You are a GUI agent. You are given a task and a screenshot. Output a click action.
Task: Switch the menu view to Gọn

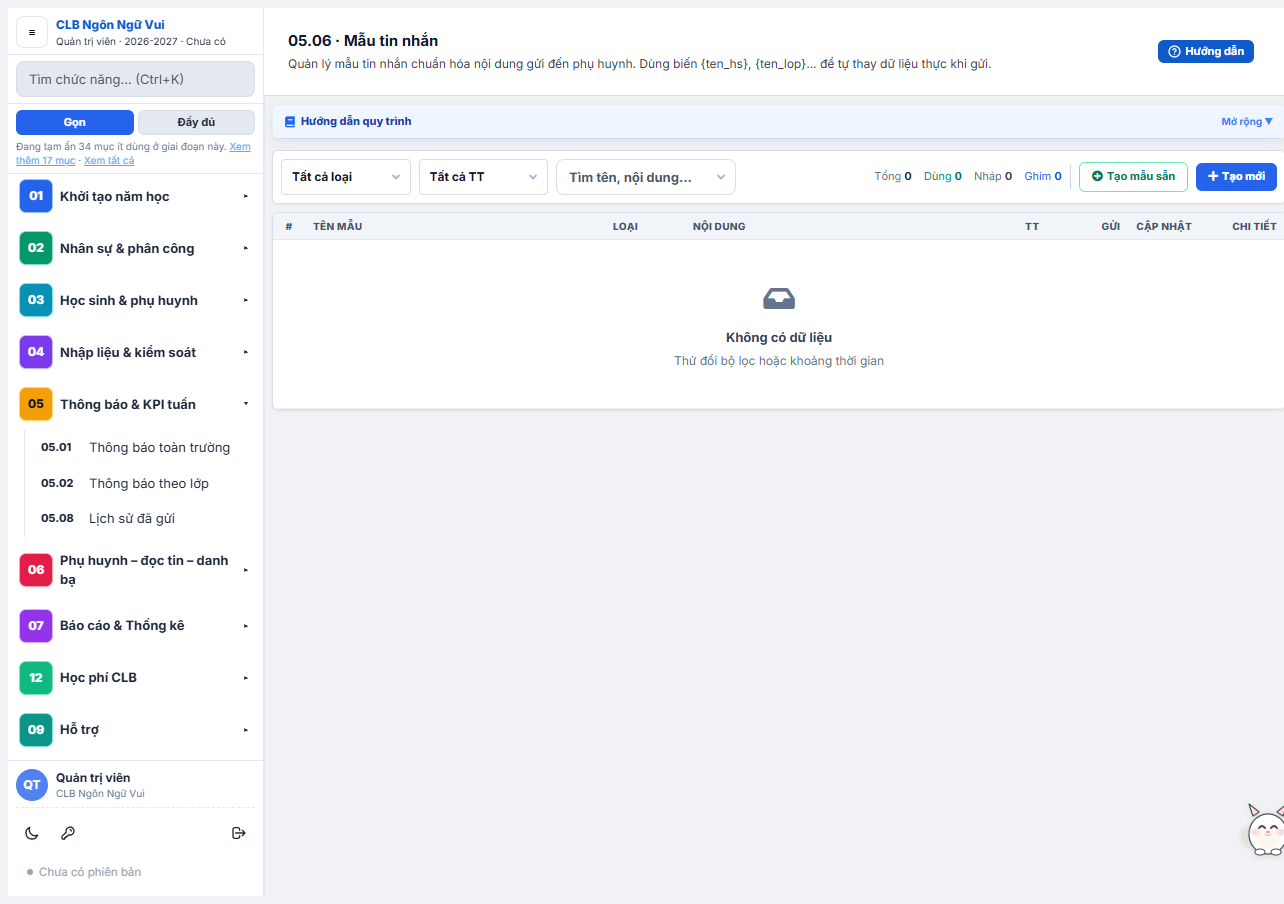tap(75, 122)
